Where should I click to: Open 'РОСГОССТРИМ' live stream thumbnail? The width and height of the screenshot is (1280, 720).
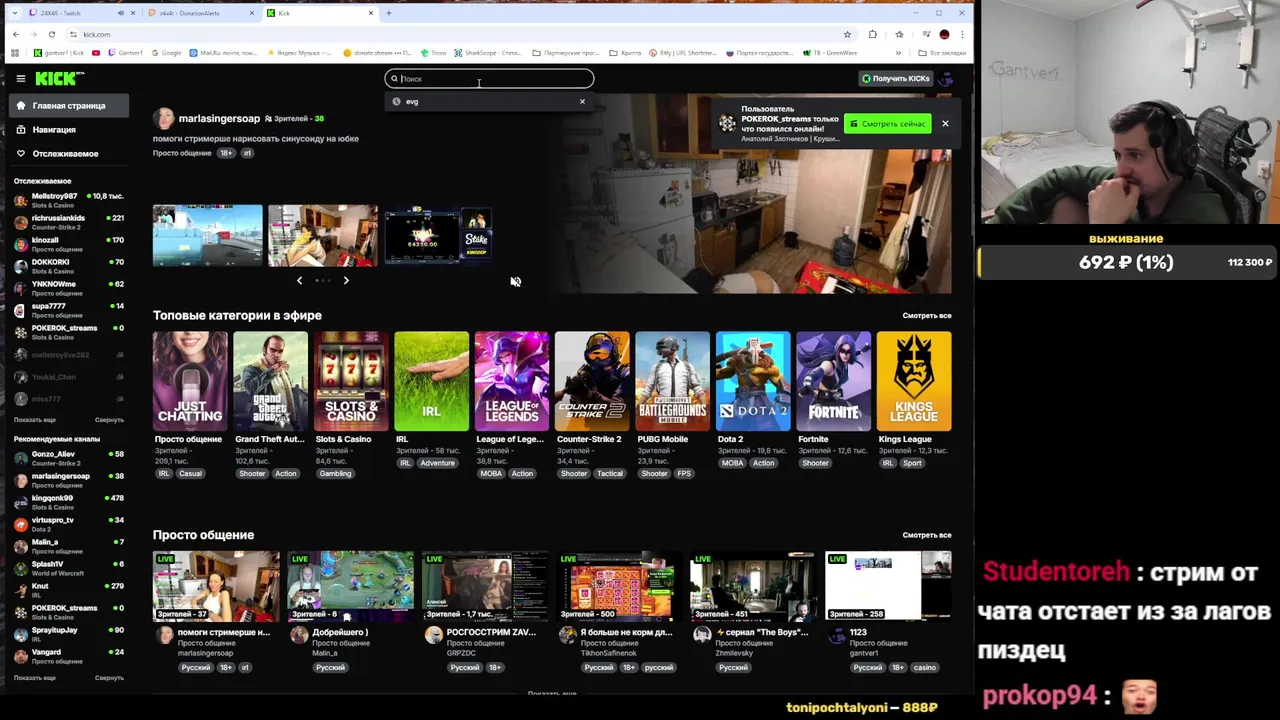[484, 586]
